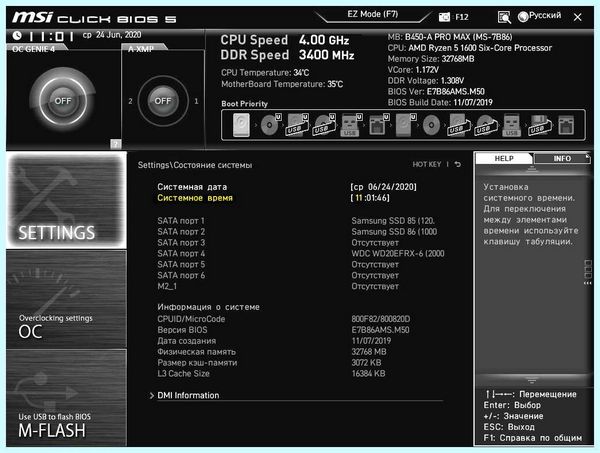Click Settings\Состояние системы breadcrumb
This screenshot has width=600, height=453.
click(195, 165)
